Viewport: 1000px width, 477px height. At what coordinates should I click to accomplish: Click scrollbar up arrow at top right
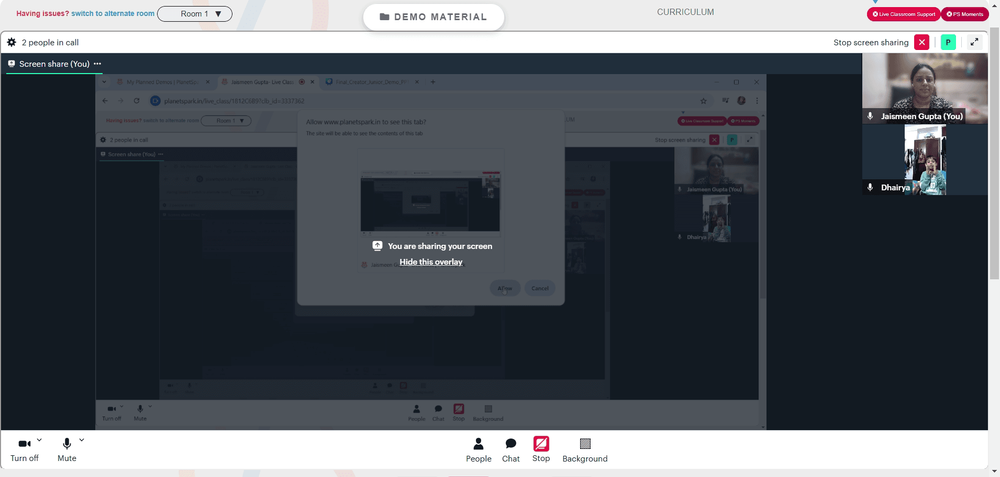tap(994, 4)
